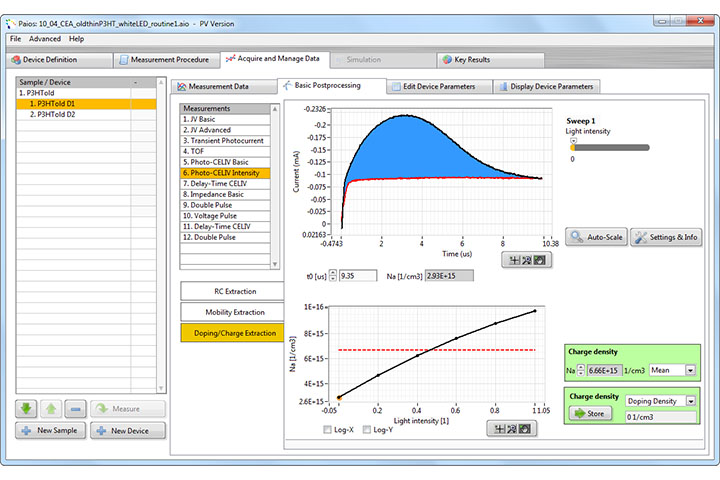Viewport: 720px width, 480px height.
Task: Click Measurements list scrollbar down arrow
Action: pyautogui.click(x=275, y=264)
